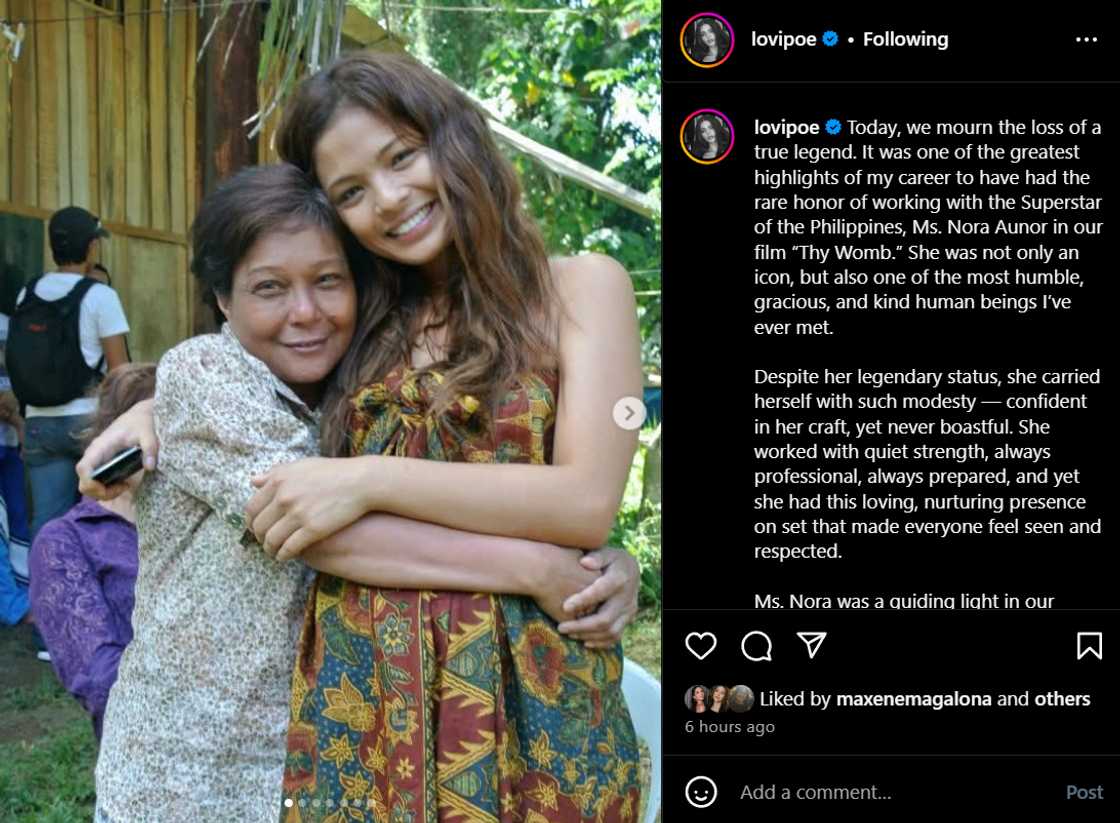Select the second carousel dot indicator
This screenshot has height=823, width=1120.
302,802
